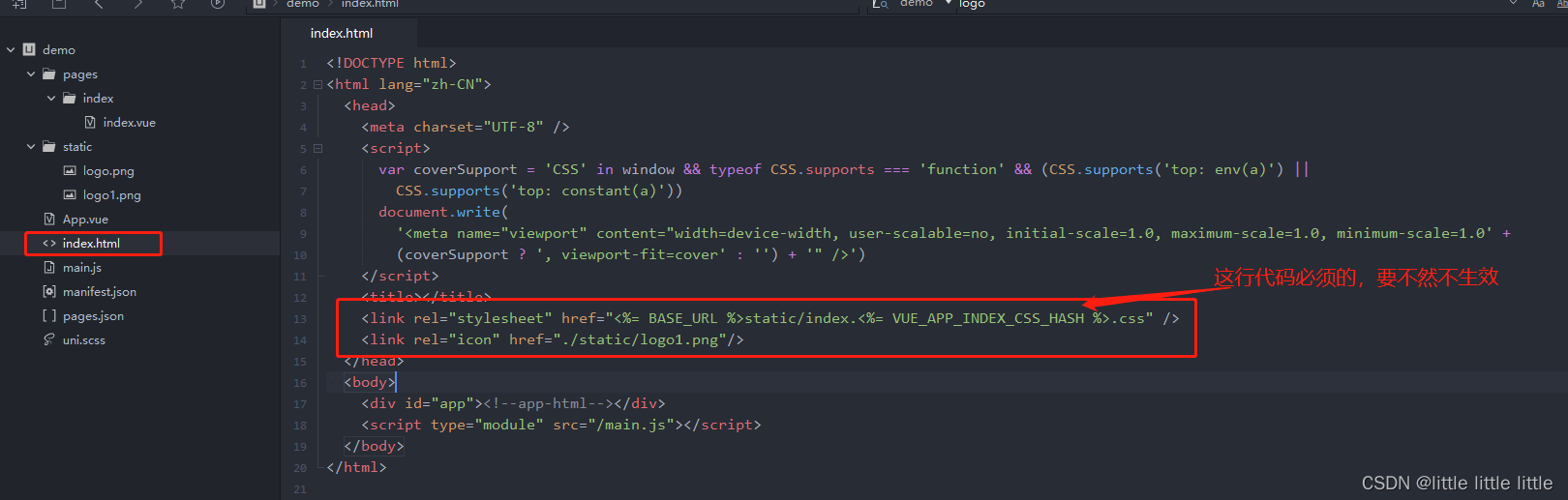This screenshot has height=500, width=1568.
Task: Click the run play toolbar icon
Action: coord(218,4)
